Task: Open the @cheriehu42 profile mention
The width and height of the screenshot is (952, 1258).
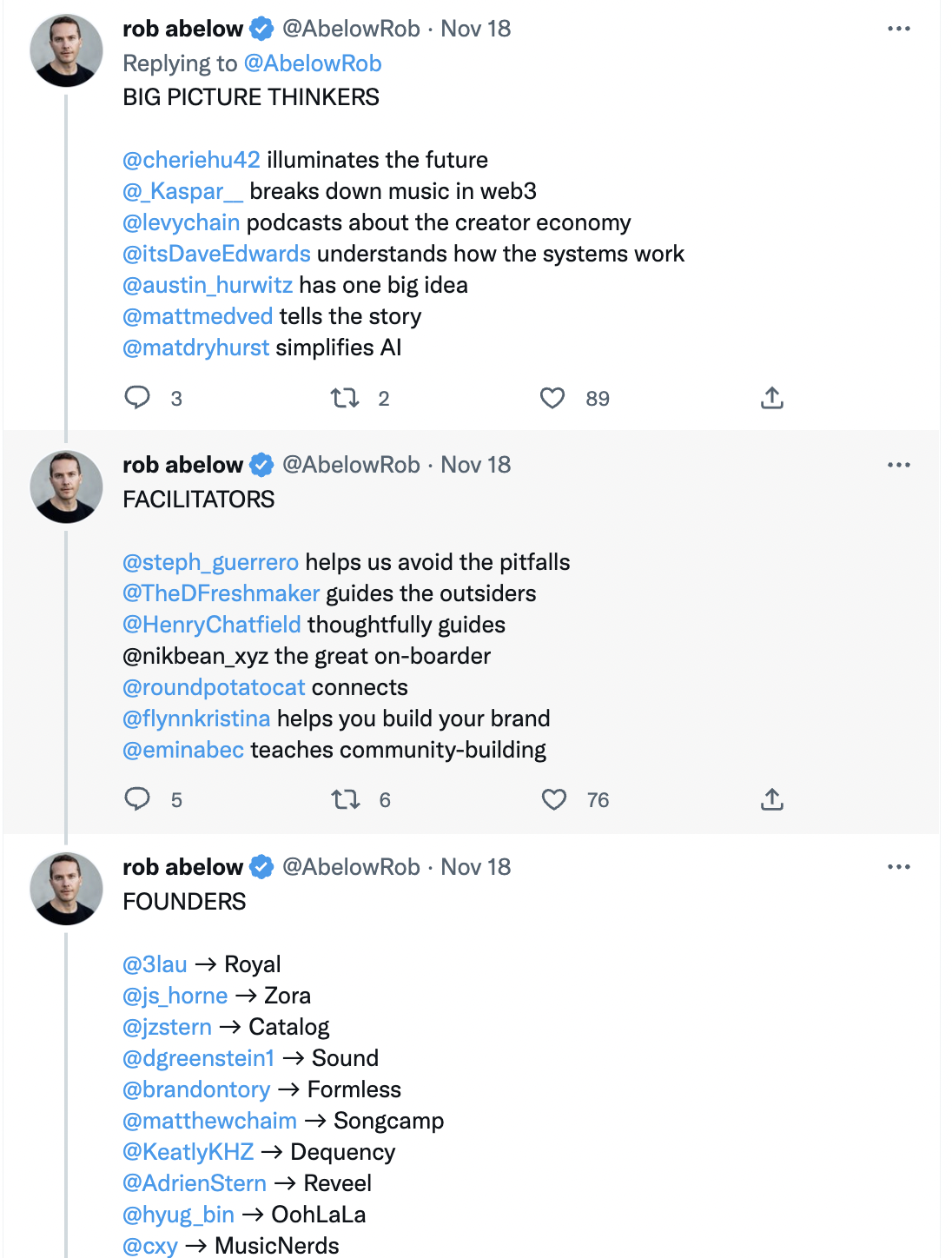Action: tap(191, 160)
